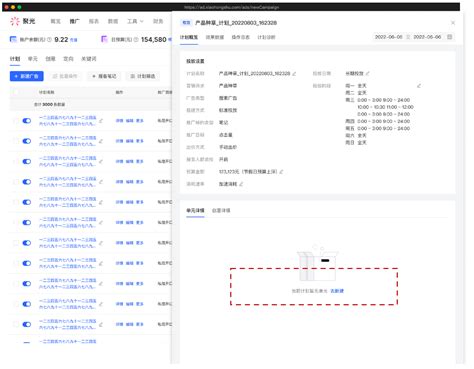Expand the 工具 menu chevron
Image resolution: width=474 pixels, height=369 pixels.
141,21
